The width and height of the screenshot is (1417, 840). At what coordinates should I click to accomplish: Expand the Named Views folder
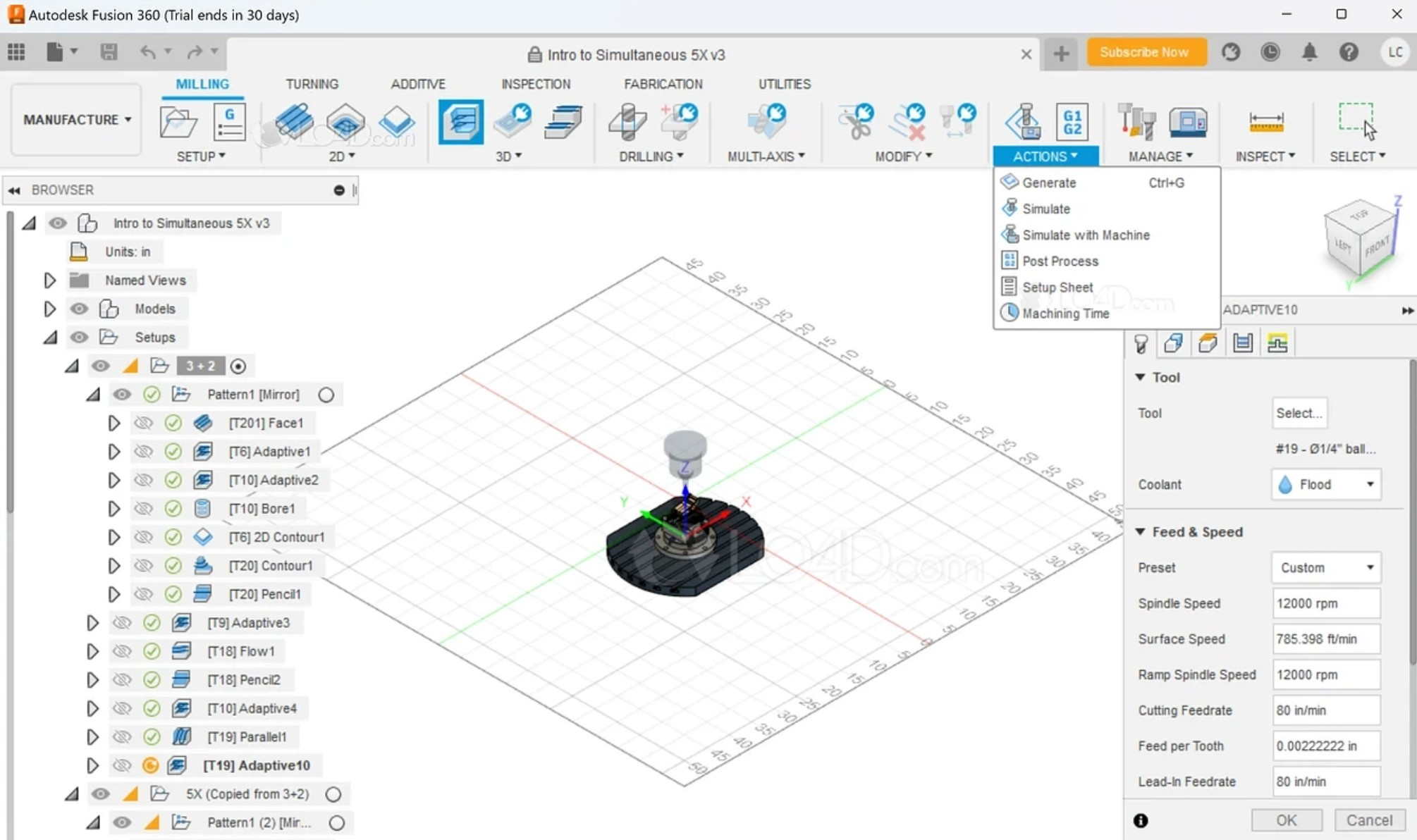(x=49, y=280)
